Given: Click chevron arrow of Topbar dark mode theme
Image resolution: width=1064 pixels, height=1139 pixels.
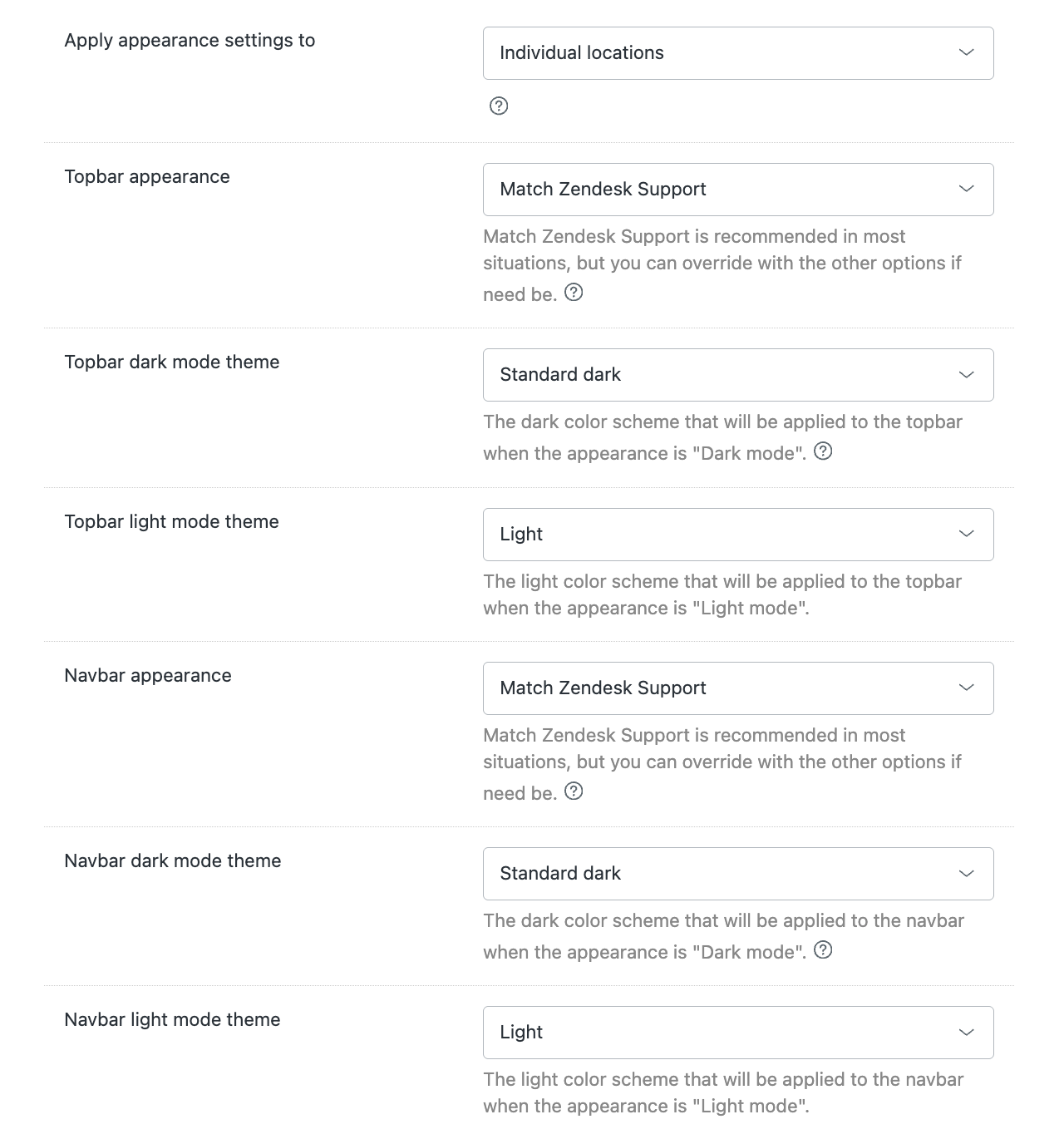Looking at the screenshot, I should (966, 375).
